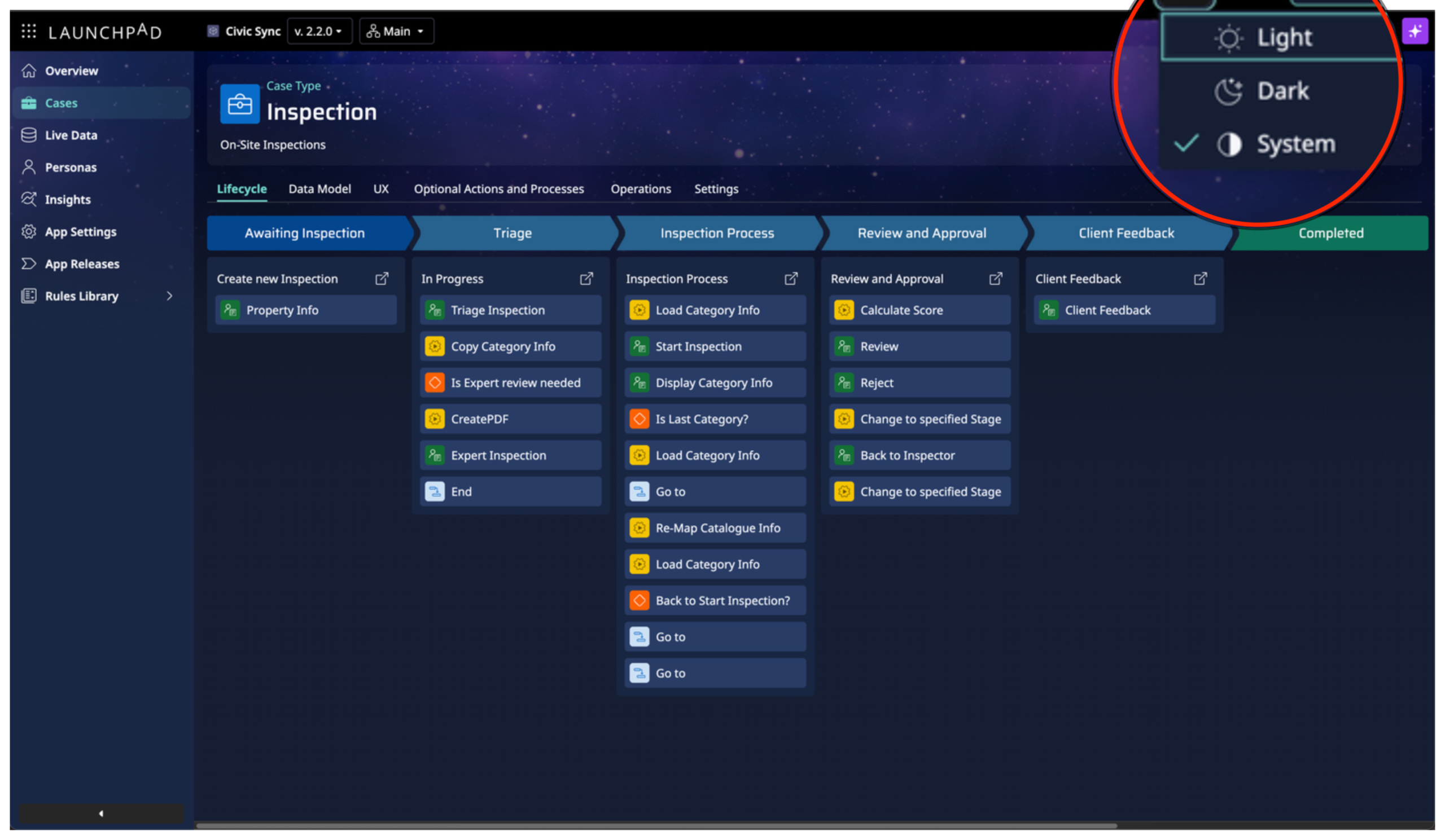Open Client Feedback external link icon
1445x840 pixels.
(1200, 279)
